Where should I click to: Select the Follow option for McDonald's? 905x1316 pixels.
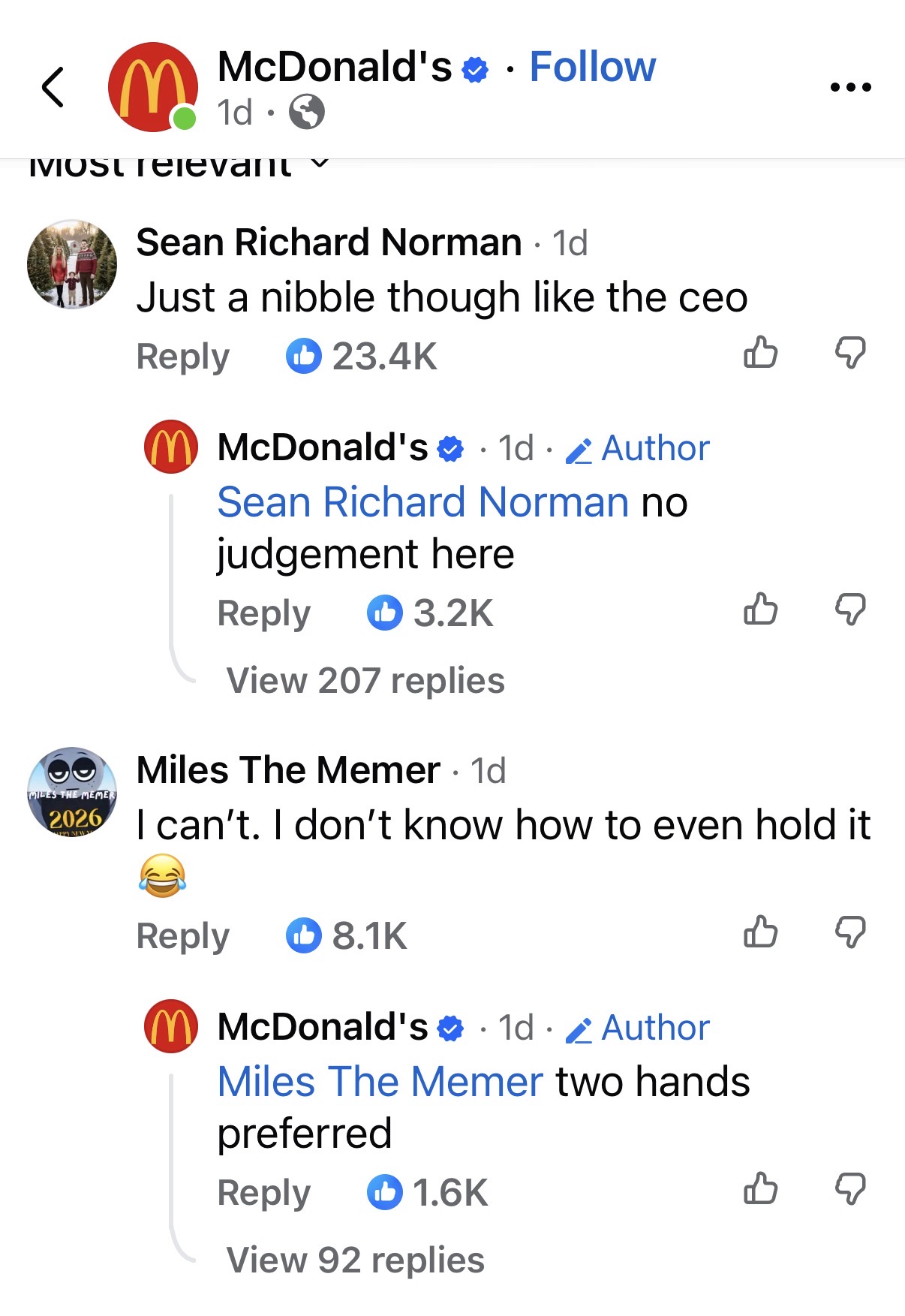click(592, 66)
